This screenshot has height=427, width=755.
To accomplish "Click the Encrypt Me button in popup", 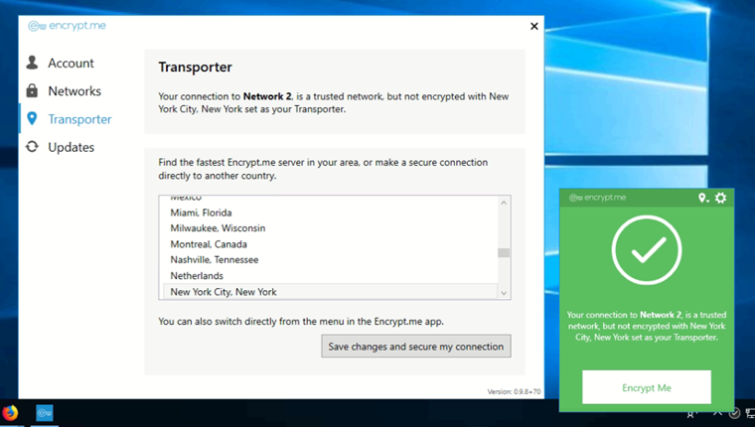I will point(647,387).
